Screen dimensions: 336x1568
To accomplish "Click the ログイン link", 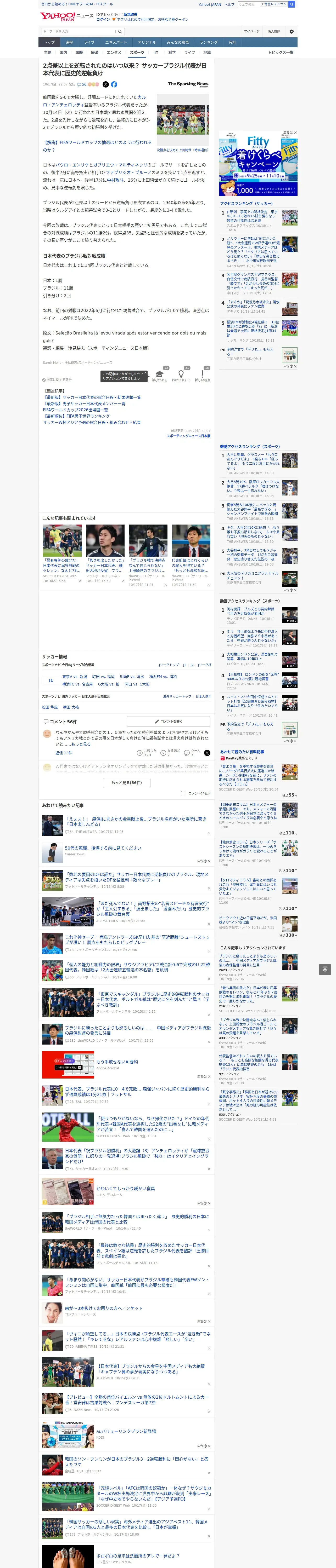I will [x=103, y=20].
